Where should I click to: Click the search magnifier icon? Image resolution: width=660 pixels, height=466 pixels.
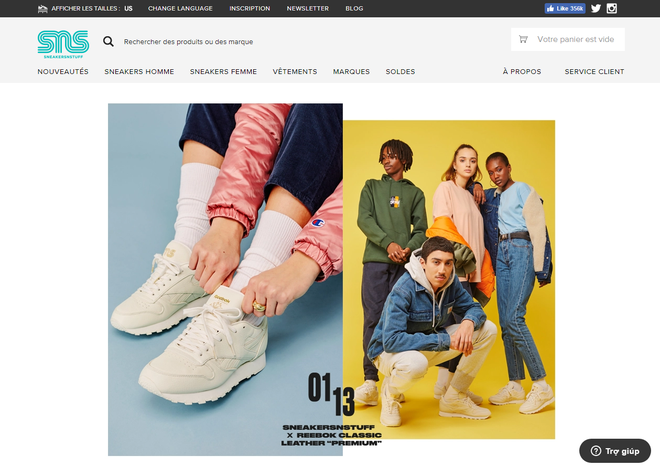point(108,41)
